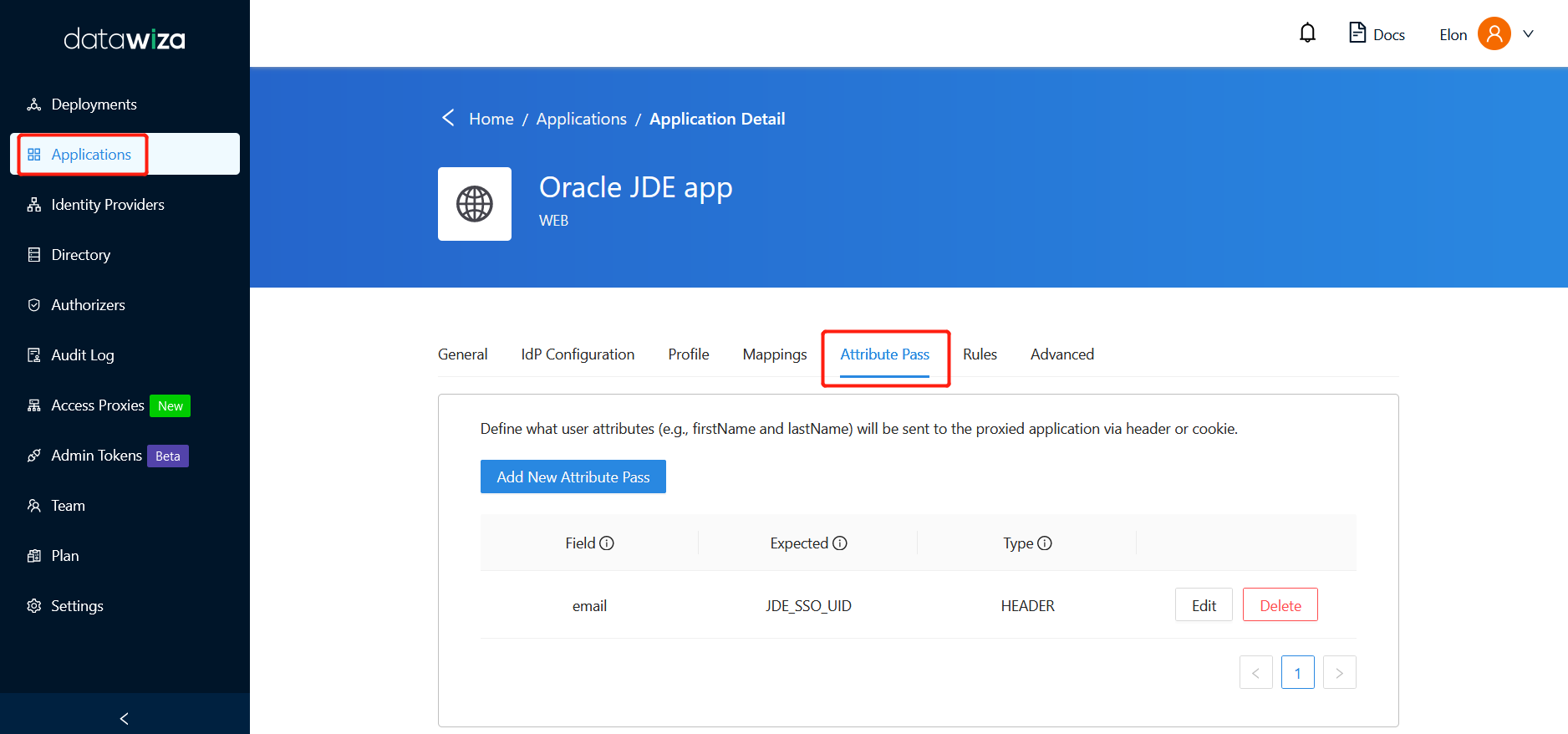This screenshot has width=1568, height=734.
Task: Switch to the Mappings tab
Action: [x=775, y=354]
